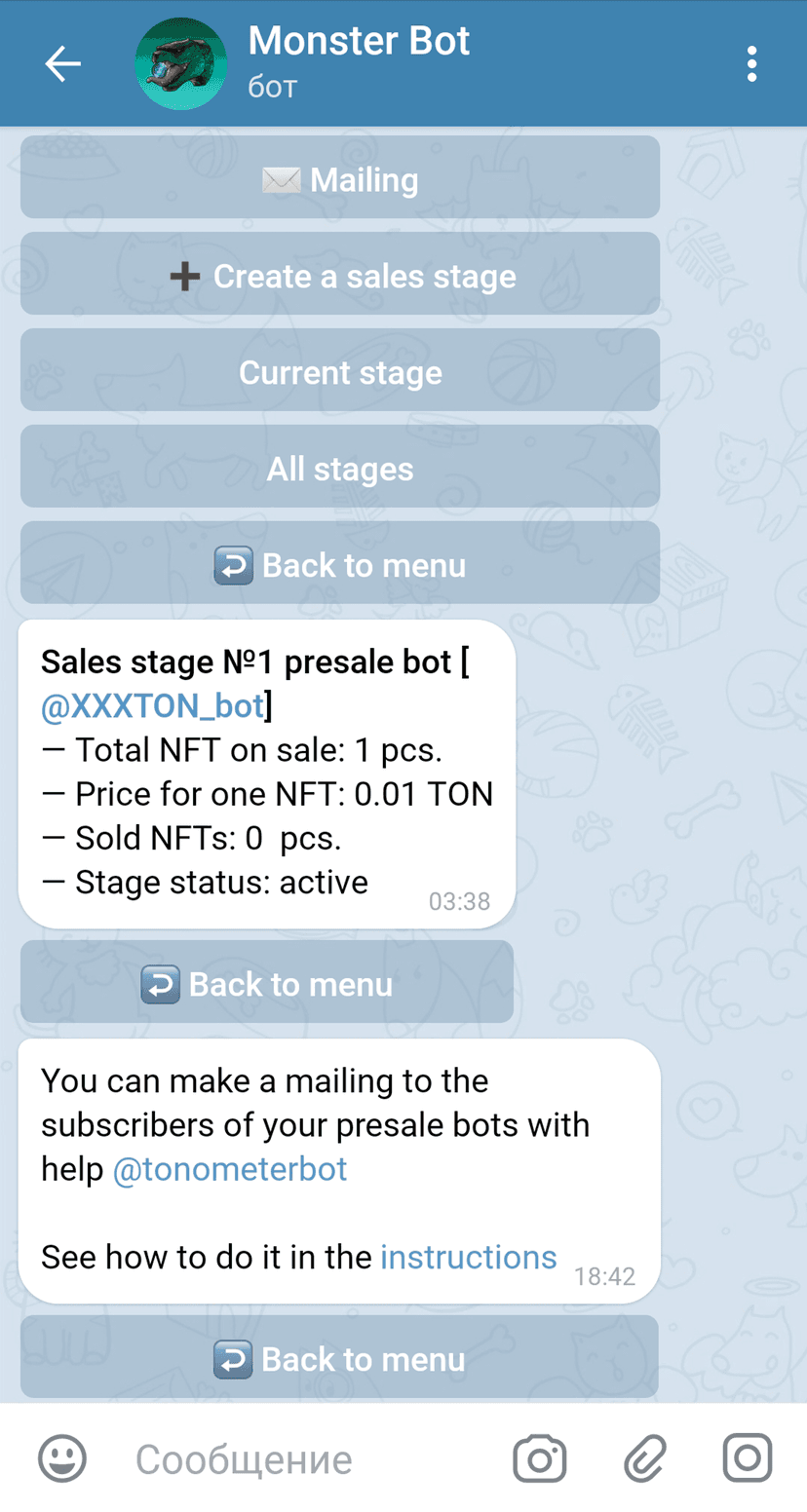807x1512 pixels.
Task: Open the @XXXTON_bot link
Action: (x=153, y=706)
